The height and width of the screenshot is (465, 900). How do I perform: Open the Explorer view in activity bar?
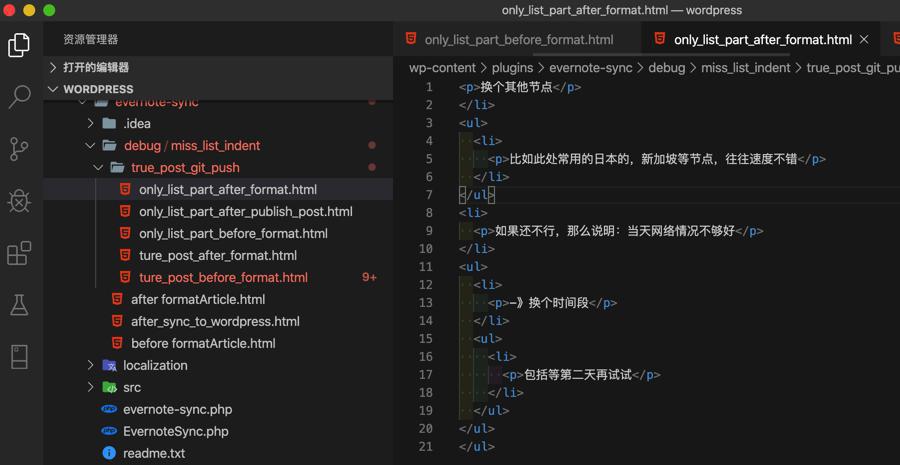tap(19, 45)
